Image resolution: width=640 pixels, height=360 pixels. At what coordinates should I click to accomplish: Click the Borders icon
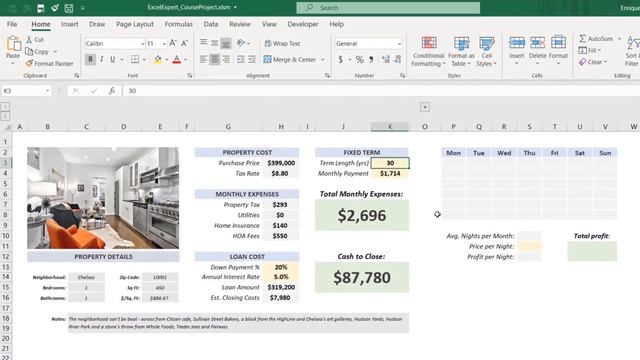point(135,60)
